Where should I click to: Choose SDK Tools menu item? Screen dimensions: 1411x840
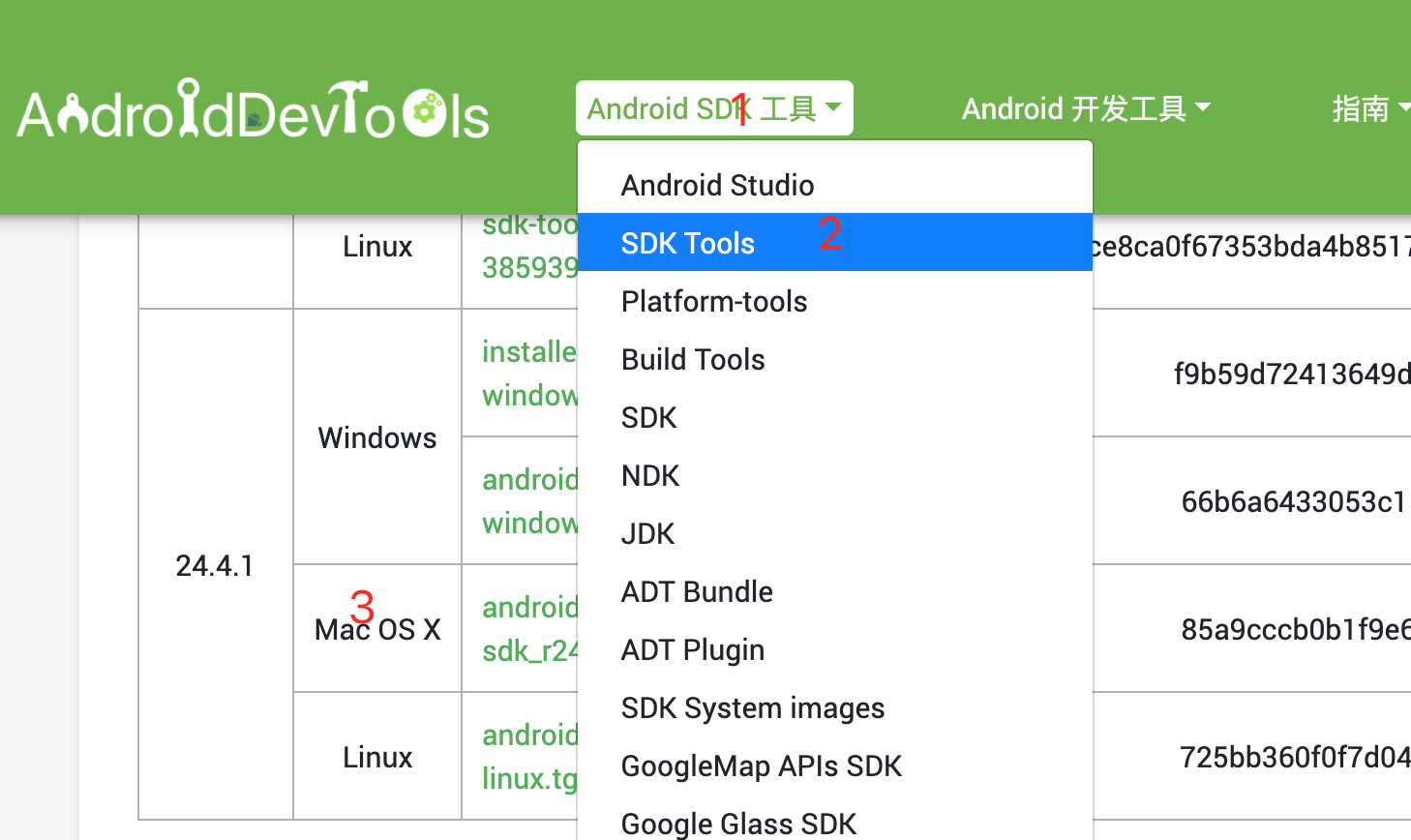click(835, 243)
